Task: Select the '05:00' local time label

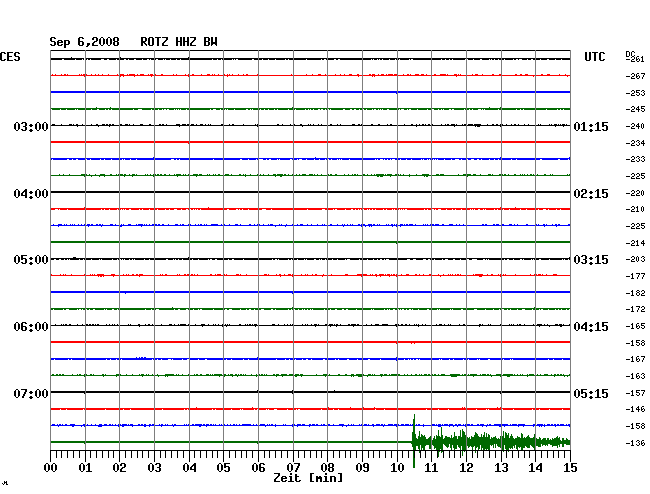Action: tap(31, 260)
